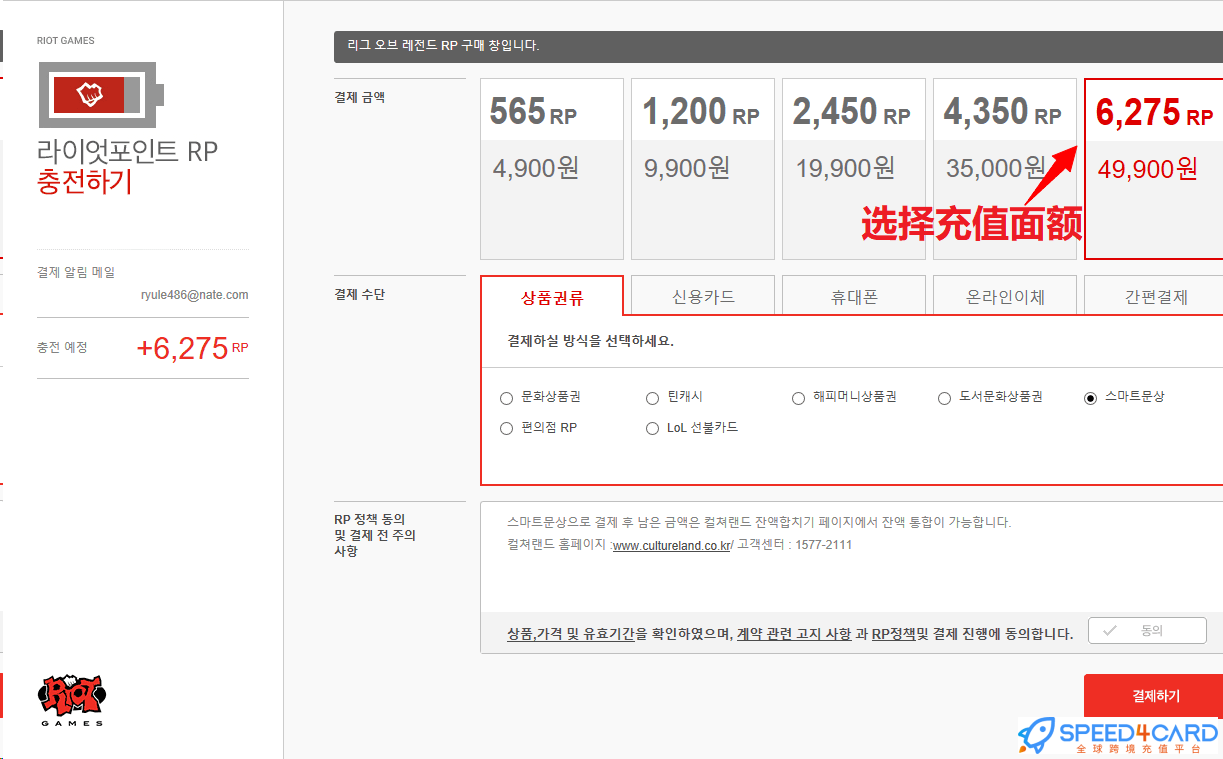The image size is (1223, 759).
Task: Open the 간편결제 tab
Action: 1154,296
